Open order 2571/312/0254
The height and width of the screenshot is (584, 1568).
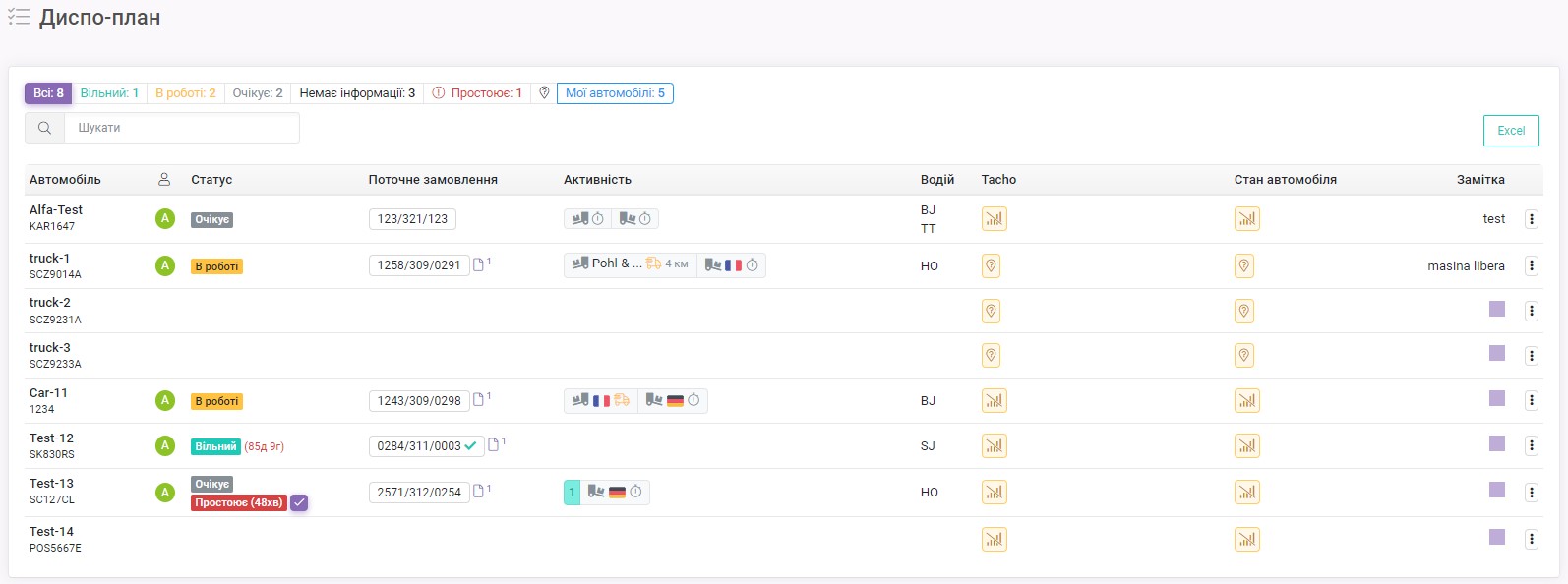(419, 493)
